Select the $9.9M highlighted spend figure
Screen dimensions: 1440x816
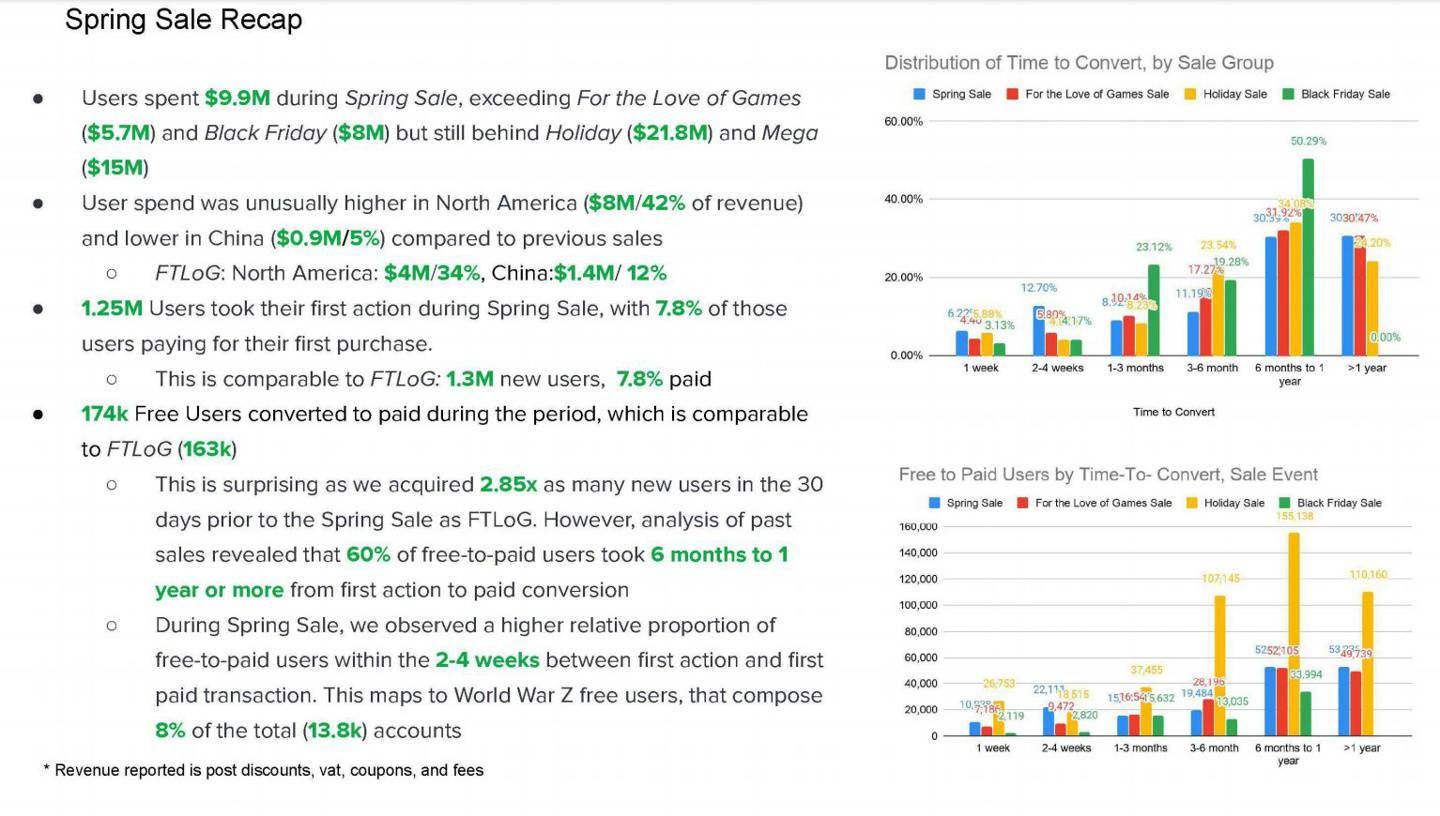(x=237, y=98)
